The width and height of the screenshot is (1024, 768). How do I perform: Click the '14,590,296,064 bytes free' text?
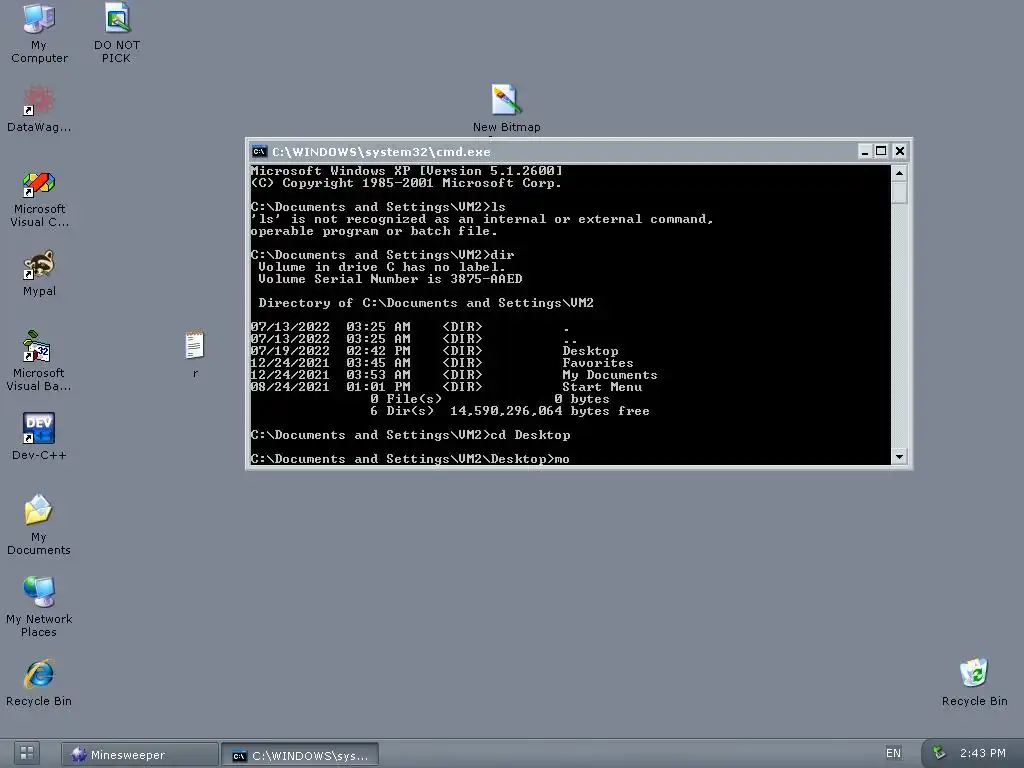pyautogui.click(x=549, y=411)
